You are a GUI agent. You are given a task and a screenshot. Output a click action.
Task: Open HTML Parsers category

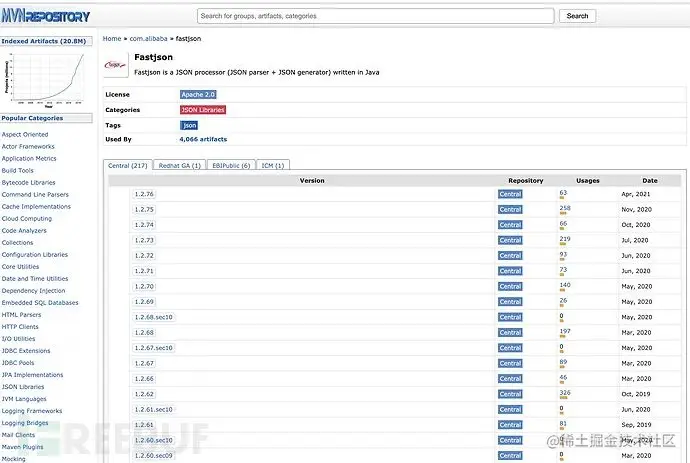[x=22, y=315]
